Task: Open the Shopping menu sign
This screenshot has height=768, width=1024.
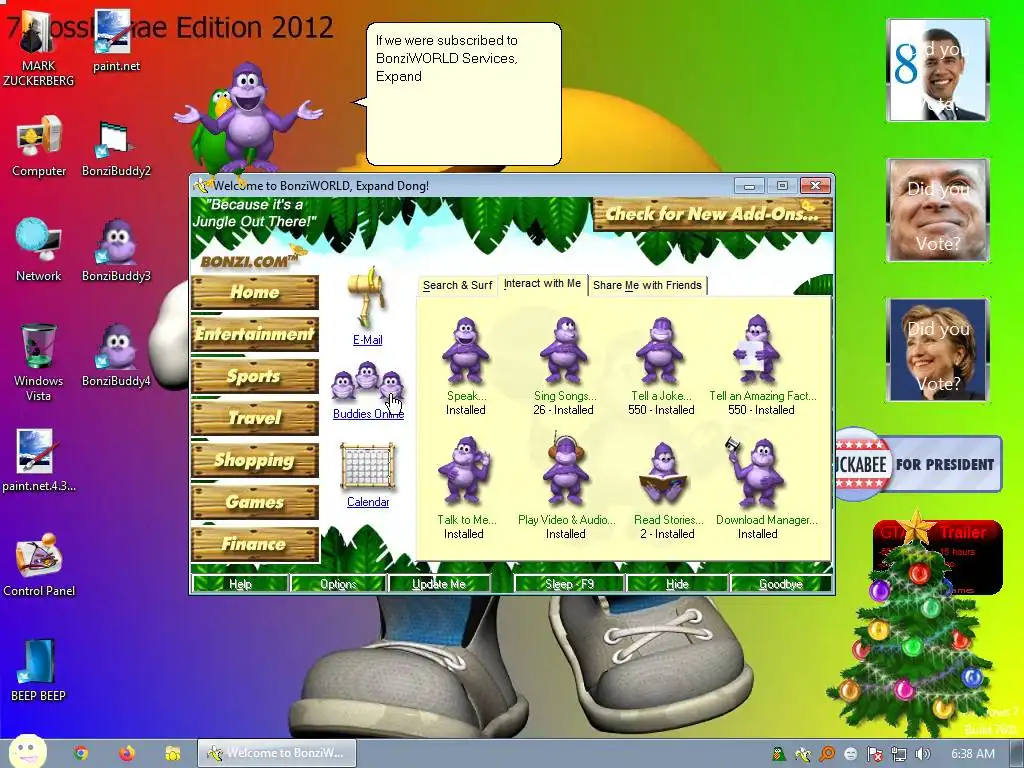Action: pos(255,460)
